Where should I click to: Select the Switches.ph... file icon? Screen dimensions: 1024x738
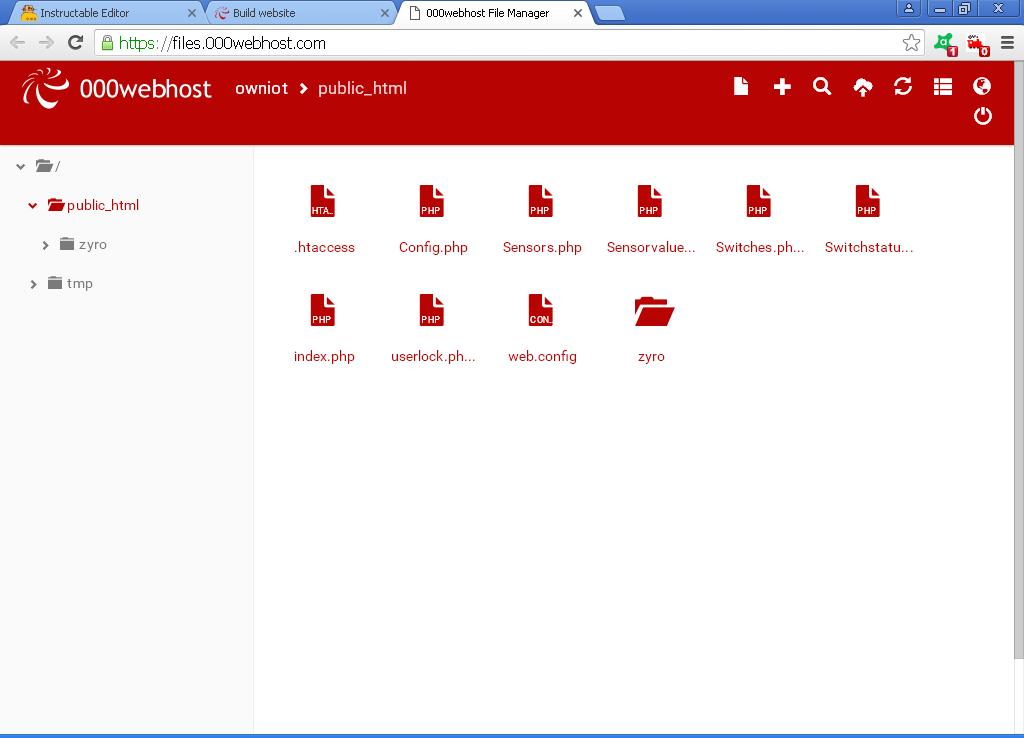pos(759,201)
